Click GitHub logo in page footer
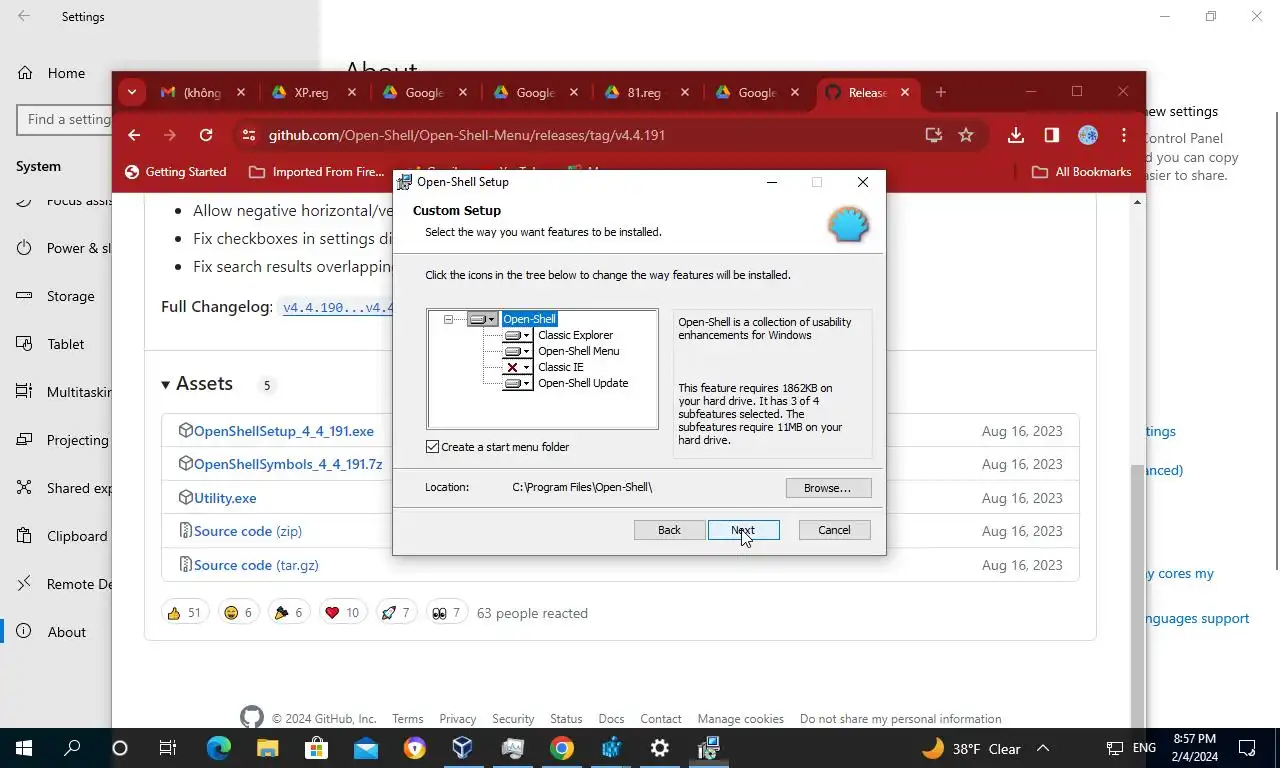The width and height of the screenshot is (1280, 768). [x=252, y=718]
